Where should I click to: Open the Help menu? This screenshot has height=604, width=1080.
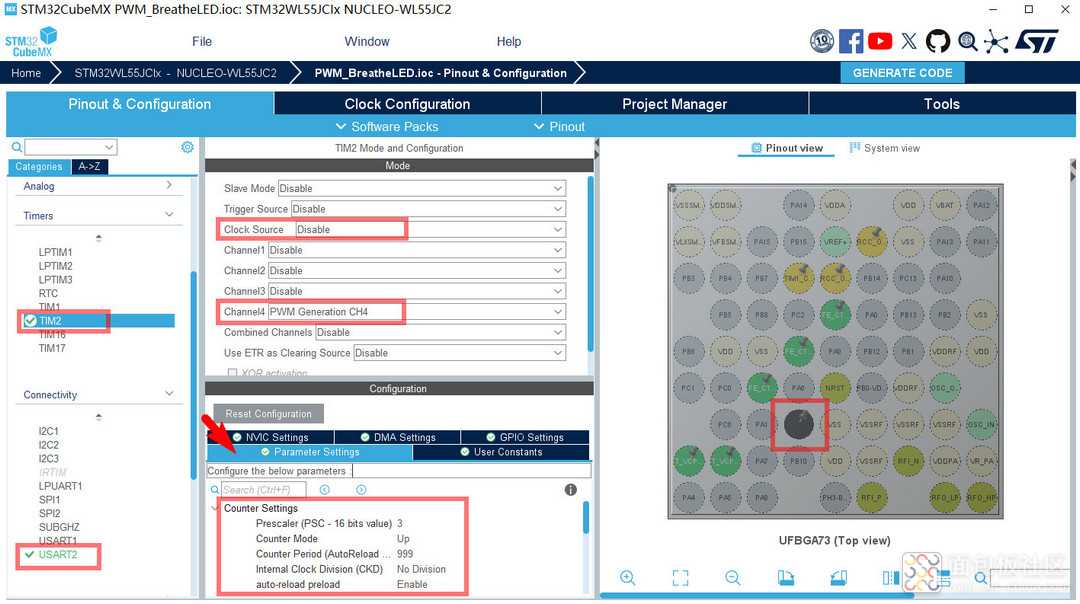(509, 41)
